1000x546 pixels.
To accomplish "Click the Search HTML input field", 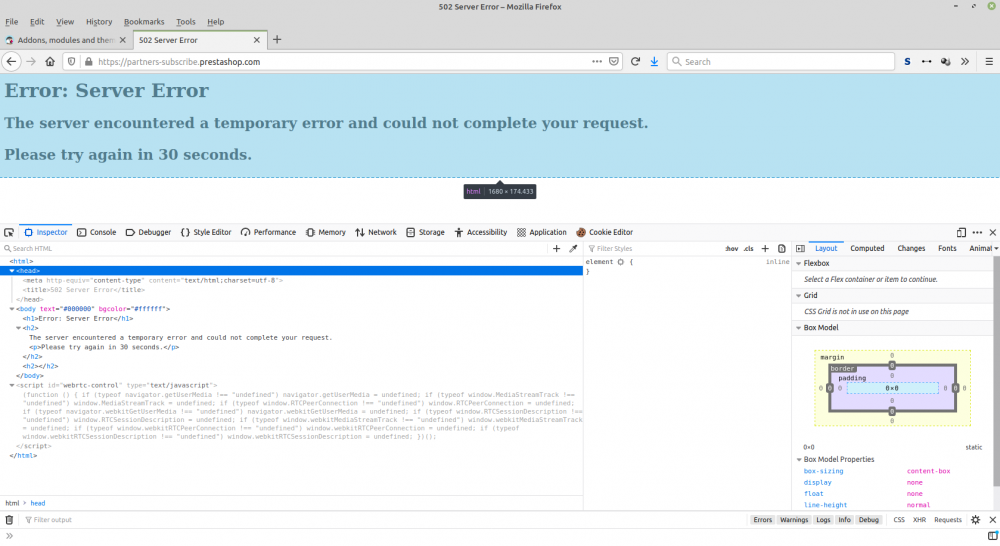I will pos(274,249).
